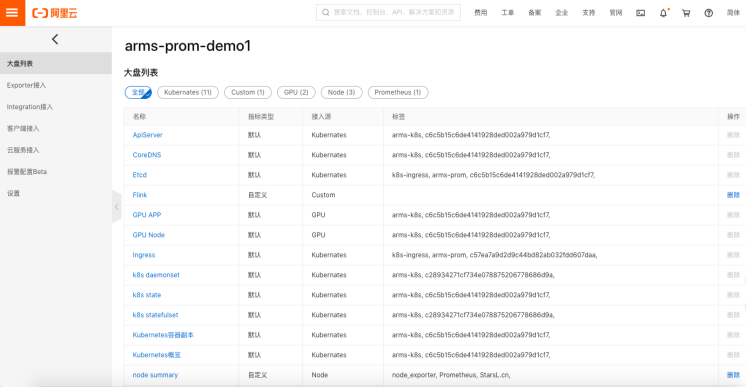The width and height of the screenshot is (746, 387).
Task: Click the Alibaba Cloud logo
Action: coord(55,13)
